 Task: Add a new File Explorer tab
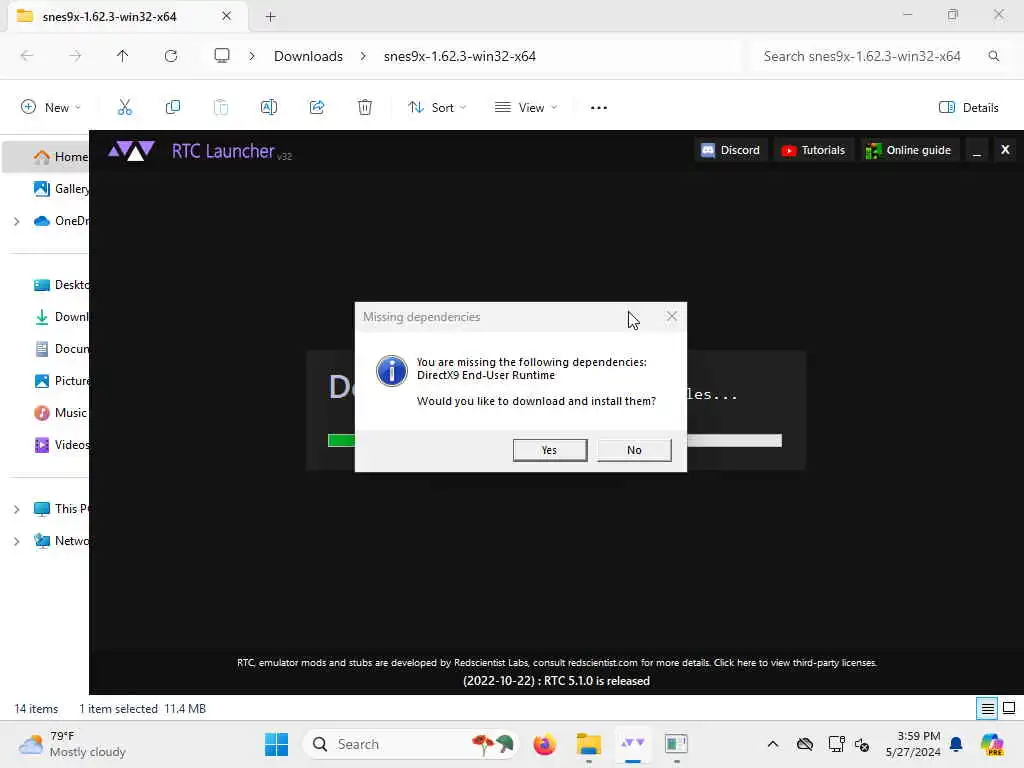(270, 16)
